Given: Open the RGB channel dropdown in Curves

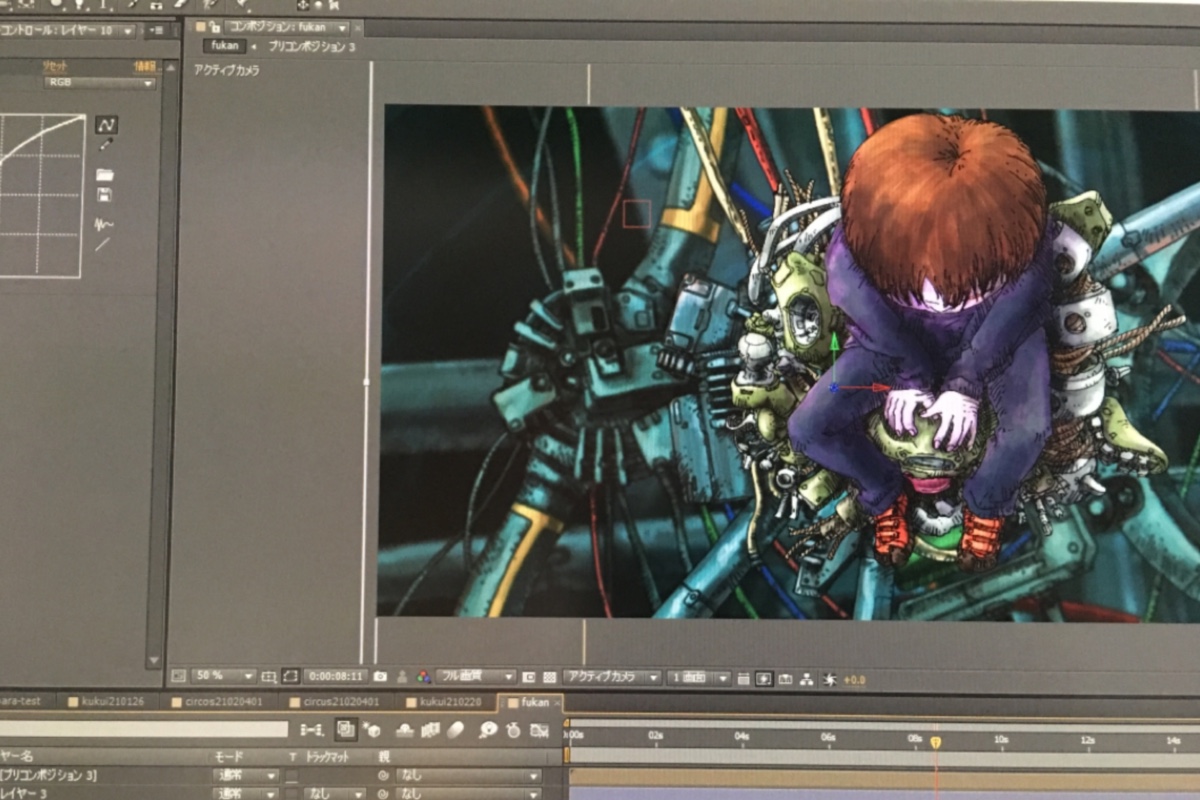Looking at the screenshot, I should (x=100, y=83).
